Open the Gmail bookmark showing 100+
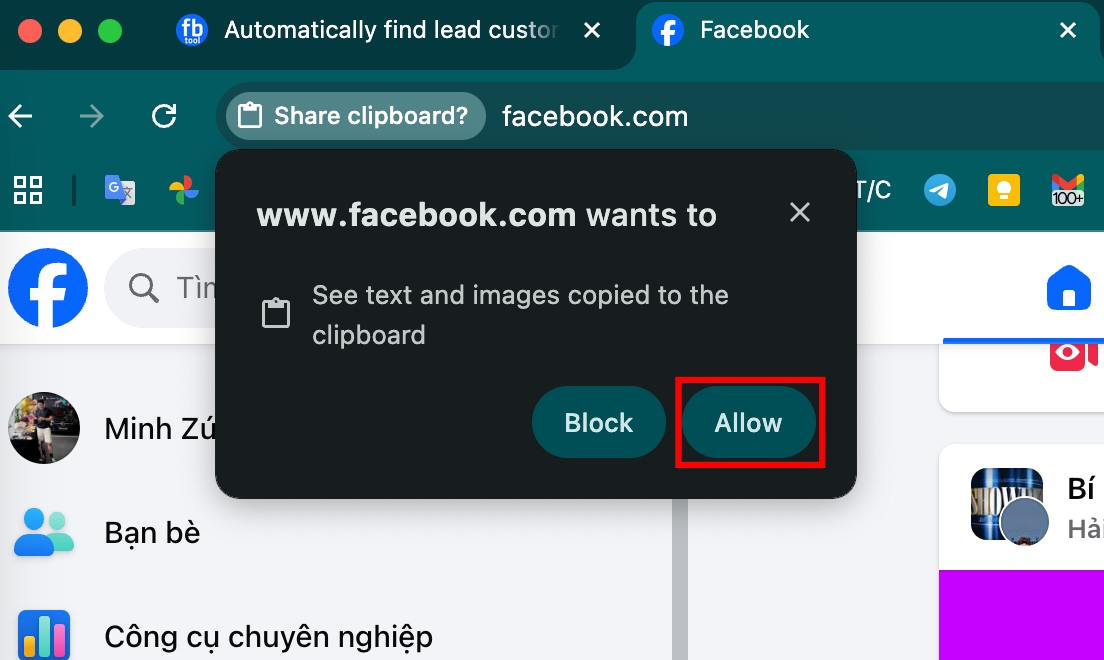The height and width of the screenshot is (660, 1104). pos(1068,190)
